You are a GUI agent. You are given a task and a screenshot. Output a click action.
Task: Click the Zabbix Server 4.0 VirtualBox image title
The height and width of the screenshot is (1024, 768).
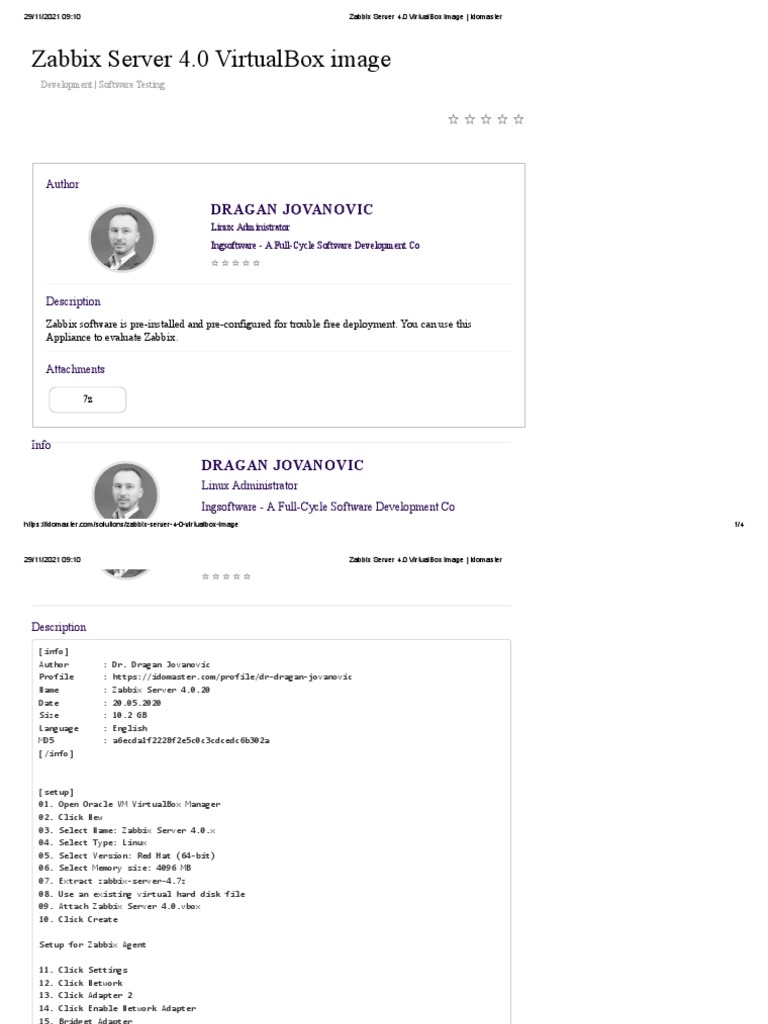point(211,60)
